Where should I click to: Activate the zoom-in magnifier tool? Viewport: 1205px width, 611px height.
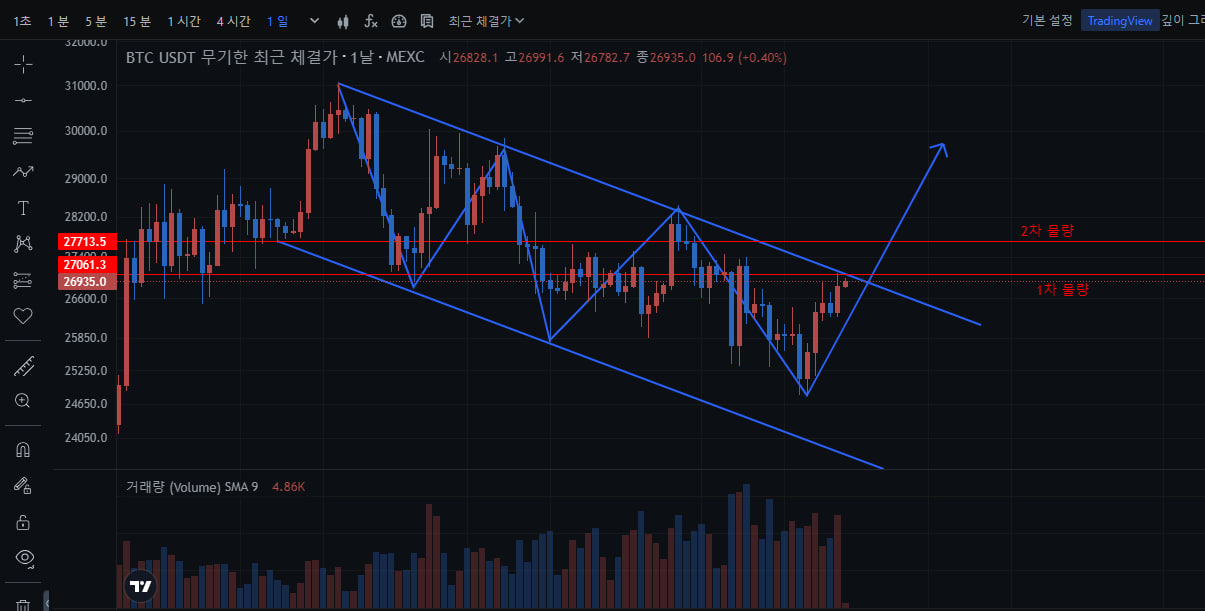[23, 401]
